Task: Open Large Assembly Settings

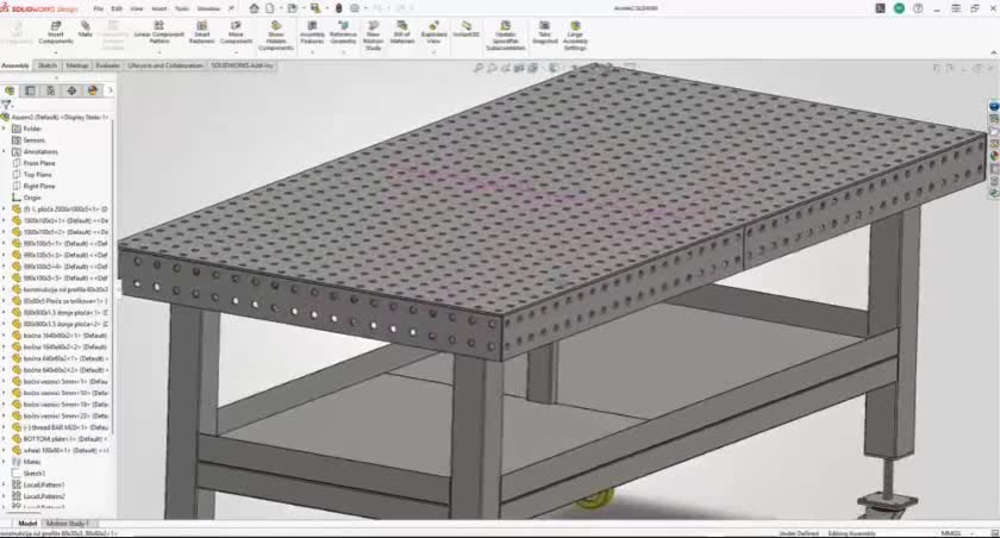Action: (575, 36)
